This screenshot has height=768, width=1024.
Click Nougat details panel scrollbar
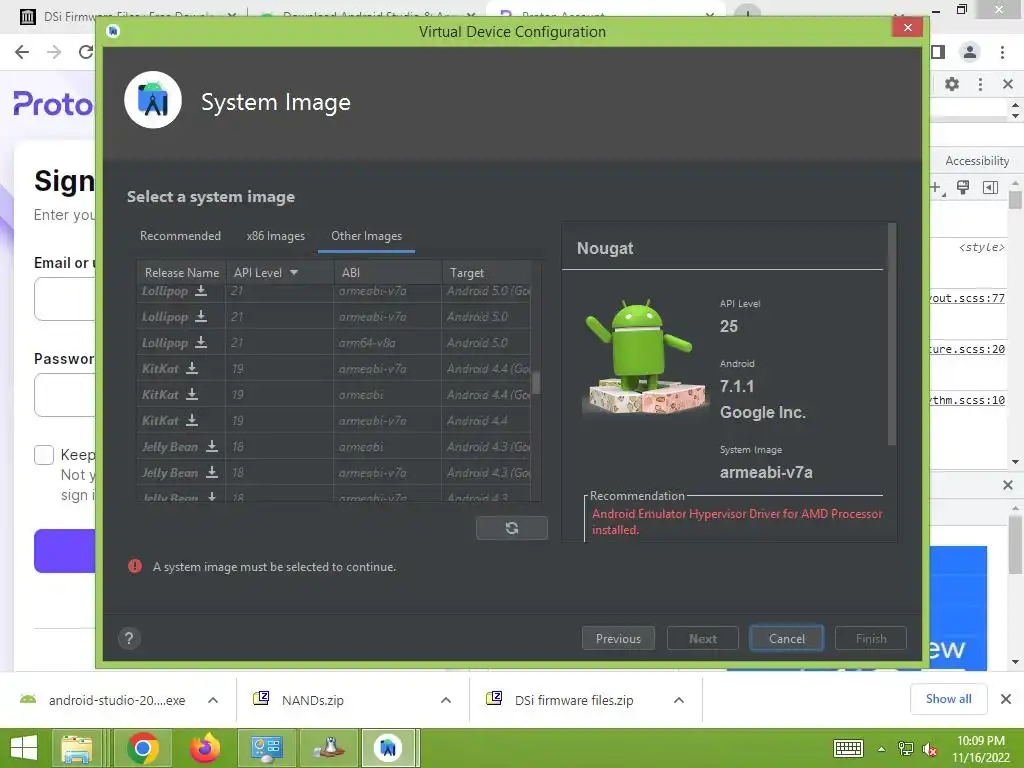[891, 334]
